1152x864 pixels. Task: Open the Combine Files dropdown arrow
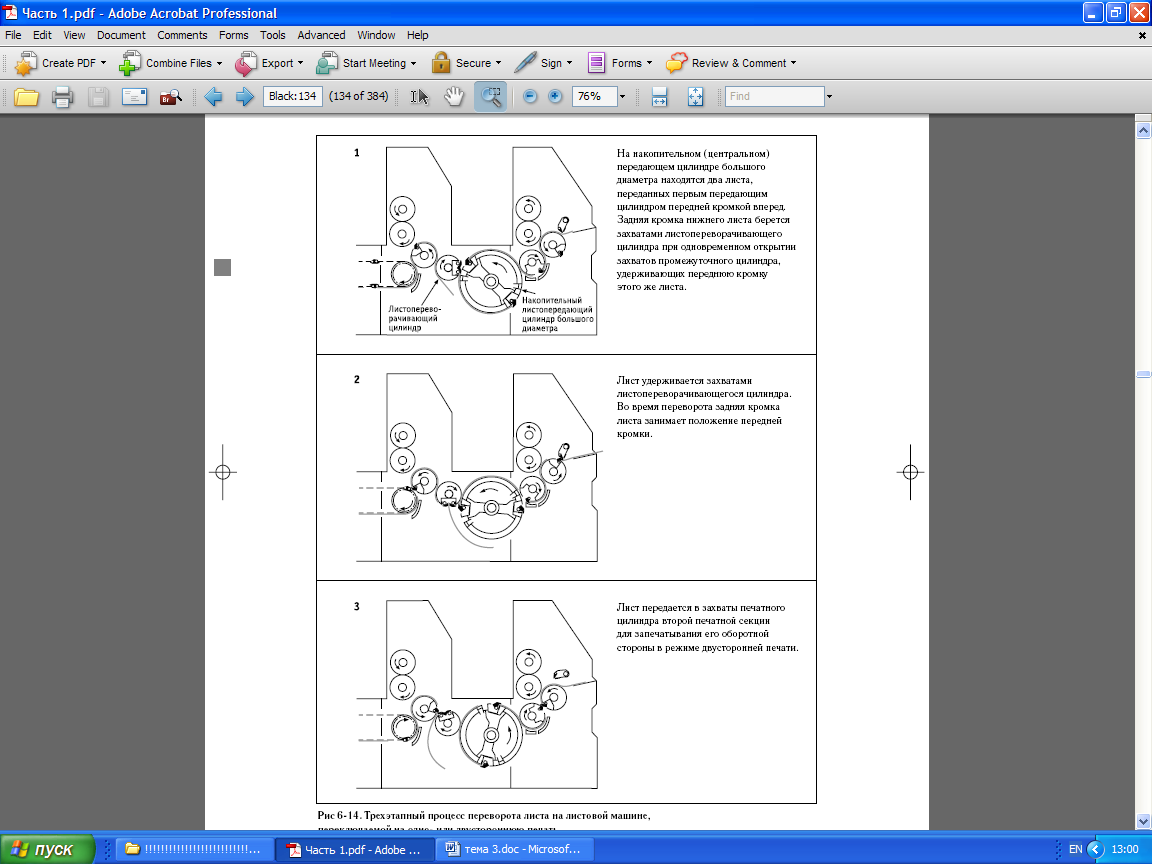tap(219, 63)
